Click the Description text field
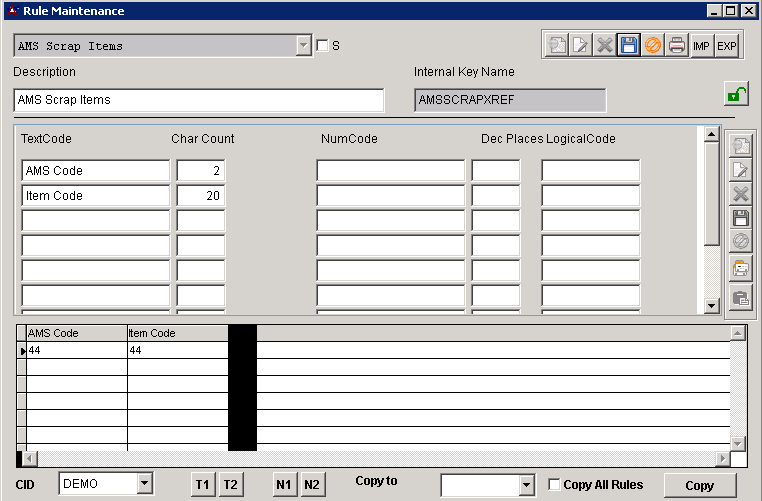The width and height of the screenshot is (762, 501). tap(199, 100)
